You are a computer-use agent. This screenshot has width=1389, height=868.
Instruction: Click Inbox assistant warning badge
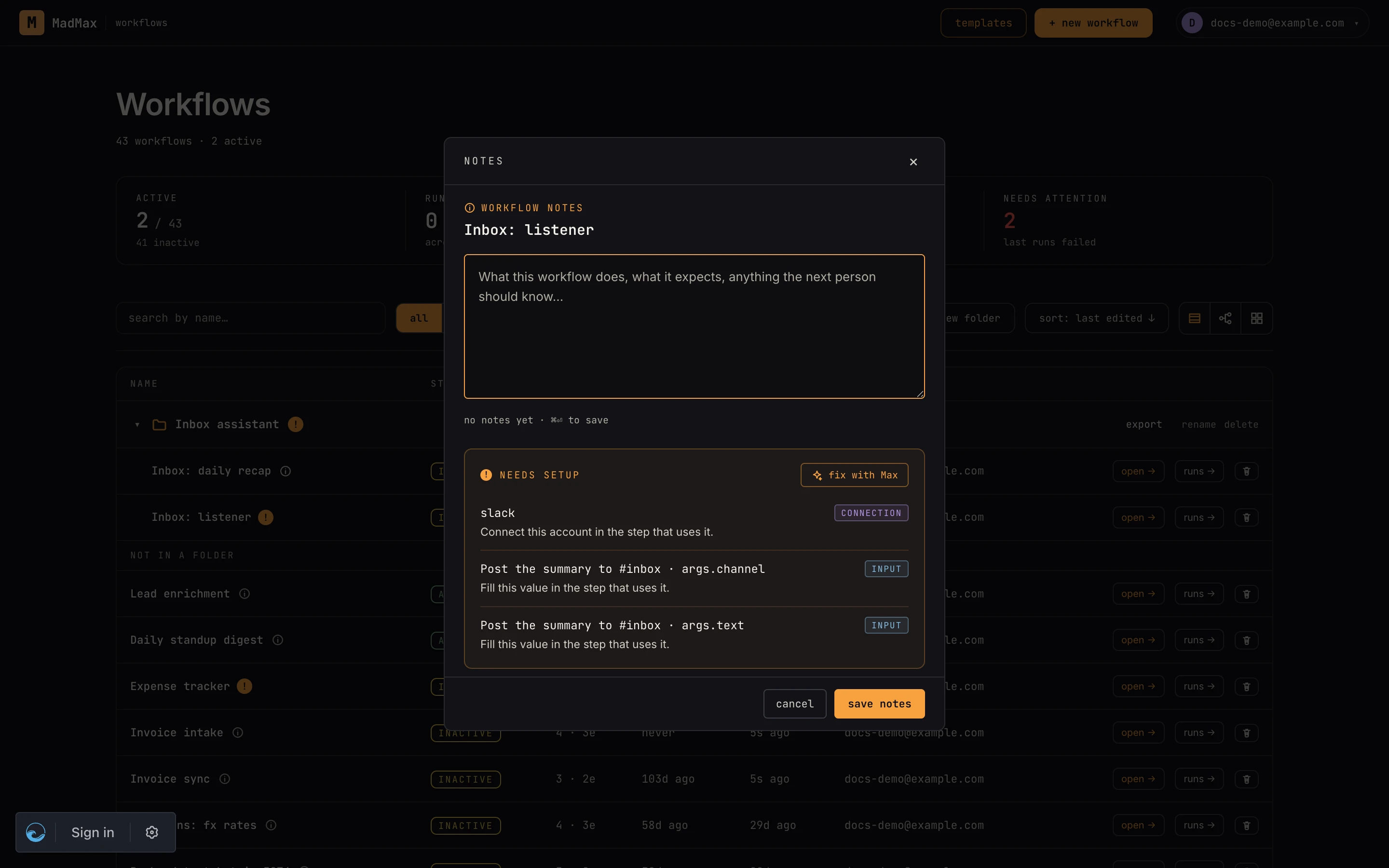pos(296,424)
